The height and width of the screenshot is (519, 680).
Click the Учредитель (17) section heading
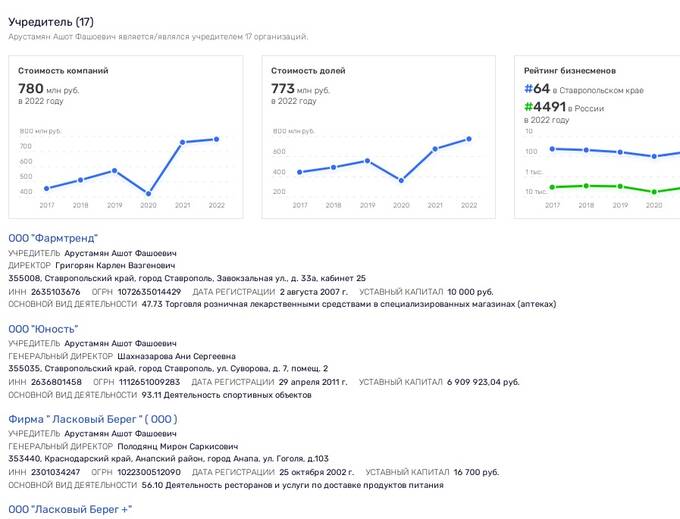click(x=51, y=22)
